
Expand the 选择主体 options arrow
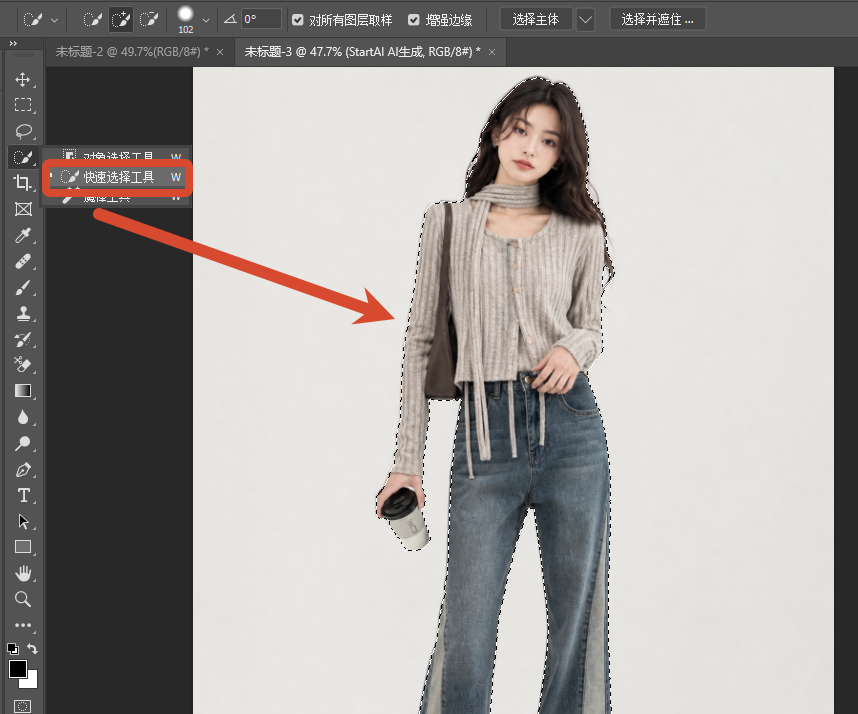[x=585, y=20]
